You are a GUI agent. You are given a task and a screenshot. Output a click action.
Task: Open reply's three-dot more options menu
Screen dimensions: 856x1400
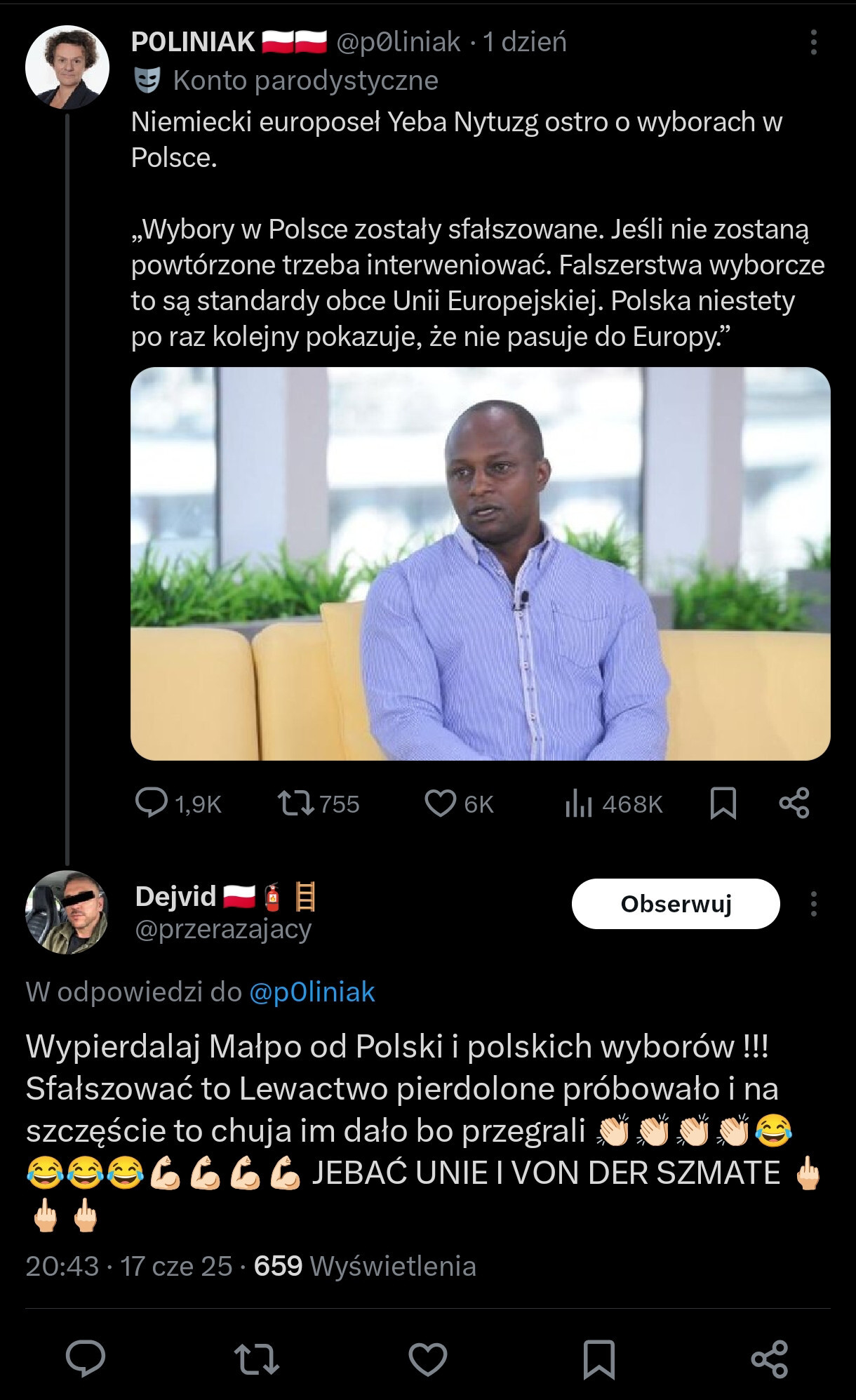813,904
